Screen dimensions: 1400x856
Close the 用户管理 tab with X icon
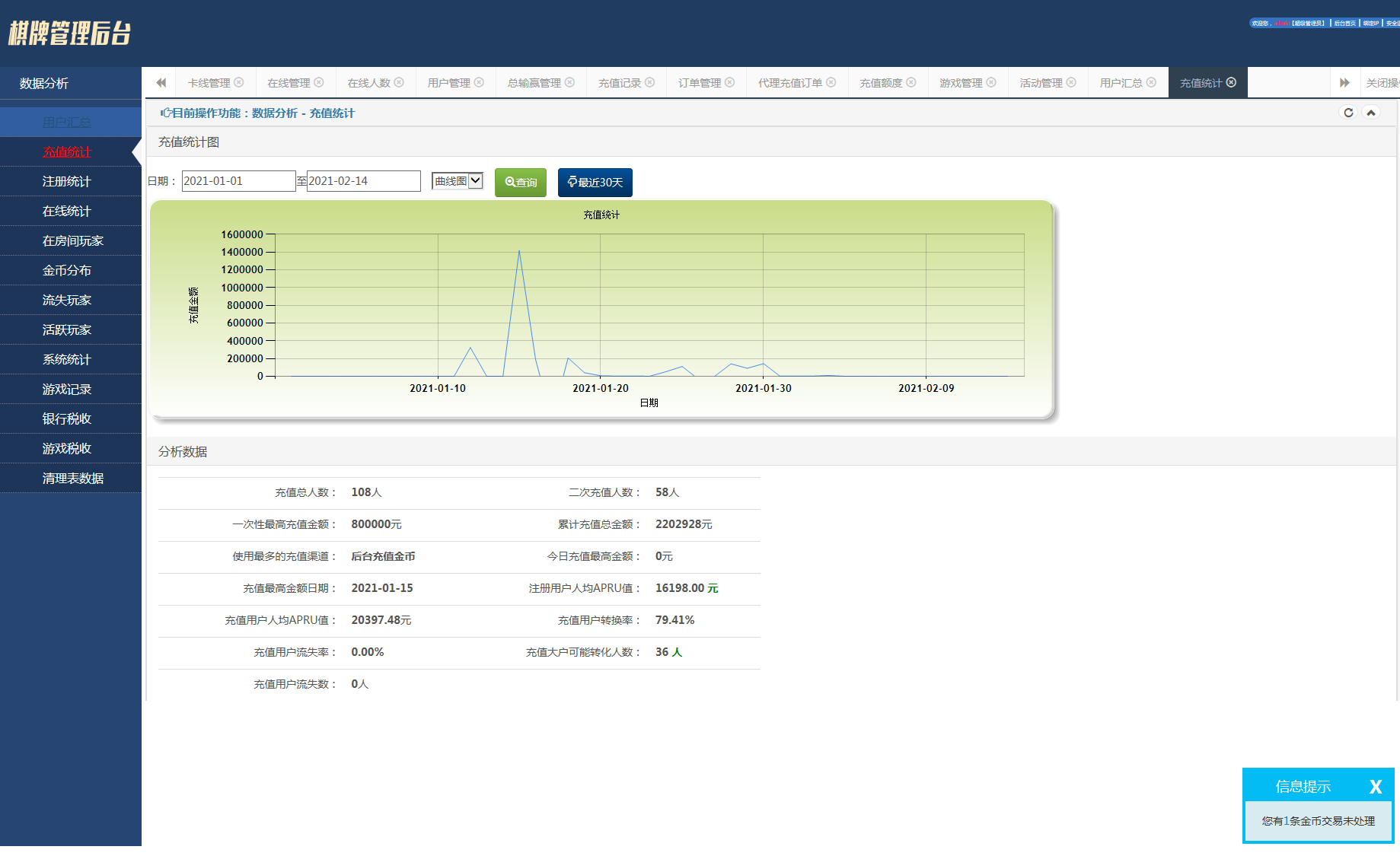point(479,82)
